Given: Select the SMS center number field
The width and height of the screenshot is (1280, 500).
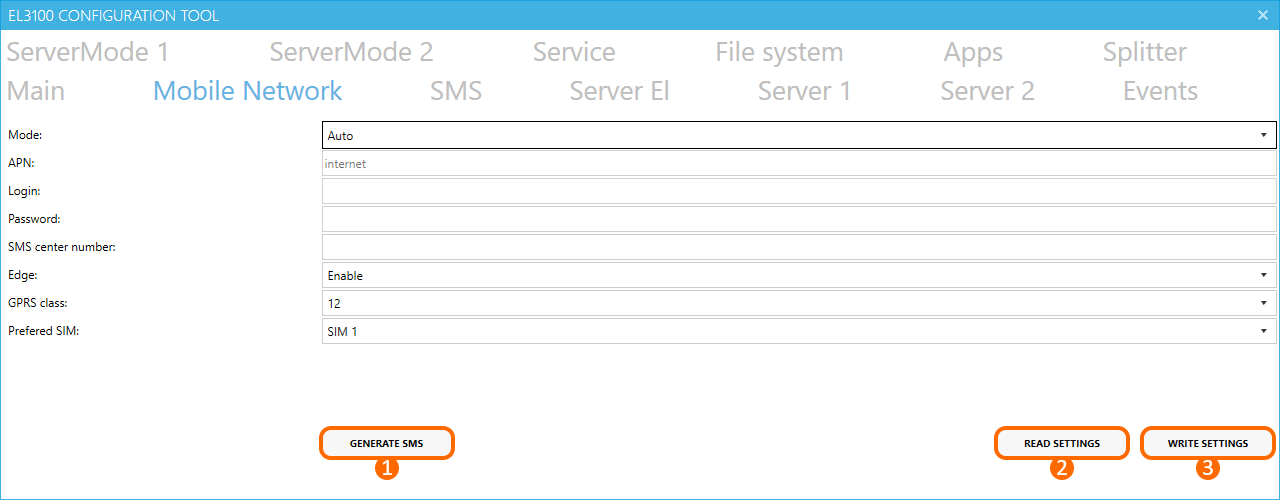Looking at the screenshot, I should click(x=799, y=247).
